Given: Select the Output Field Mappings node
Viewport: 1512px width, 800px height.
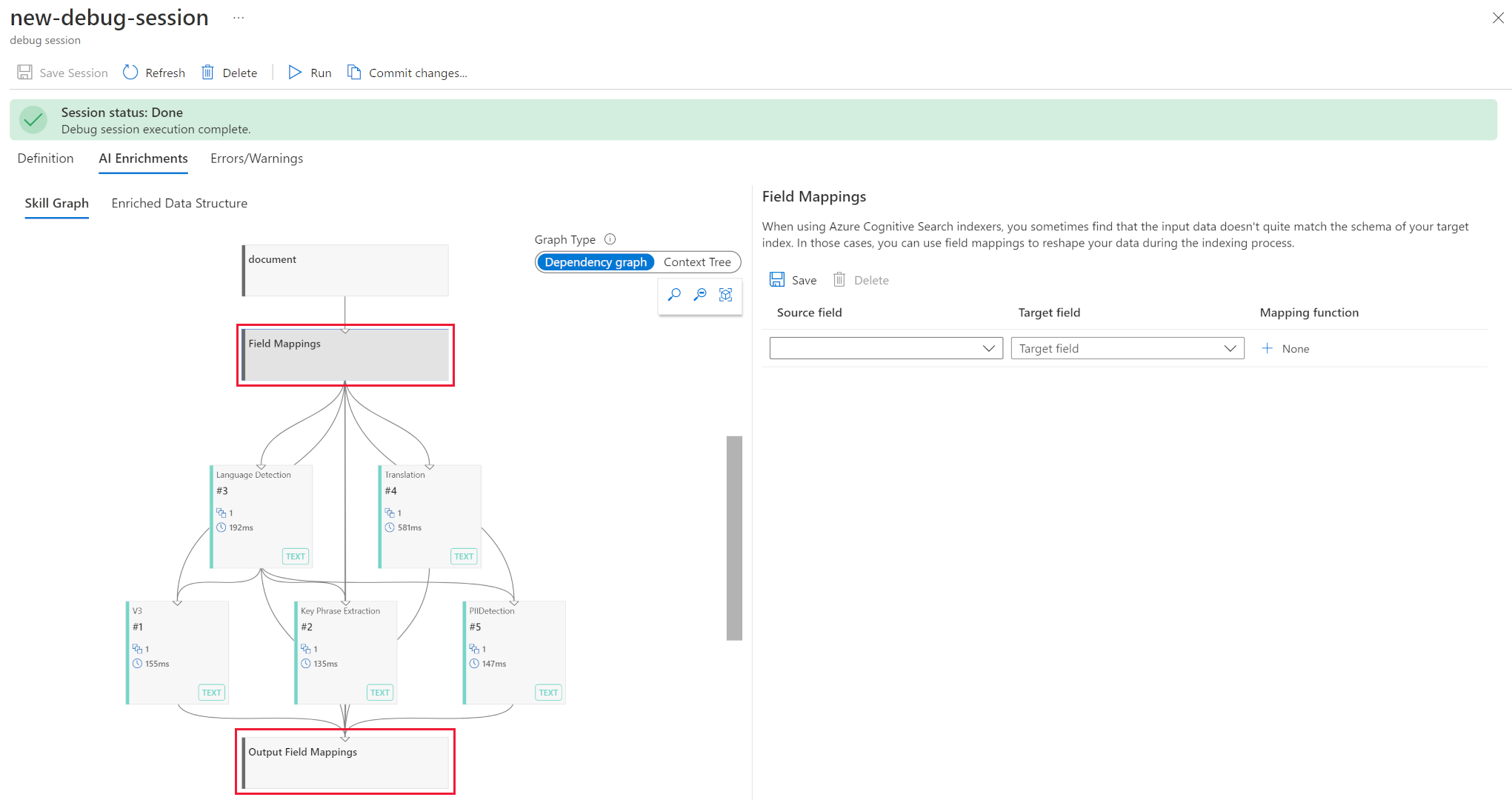Looking at the screenshot, I should tap(345, 763).
